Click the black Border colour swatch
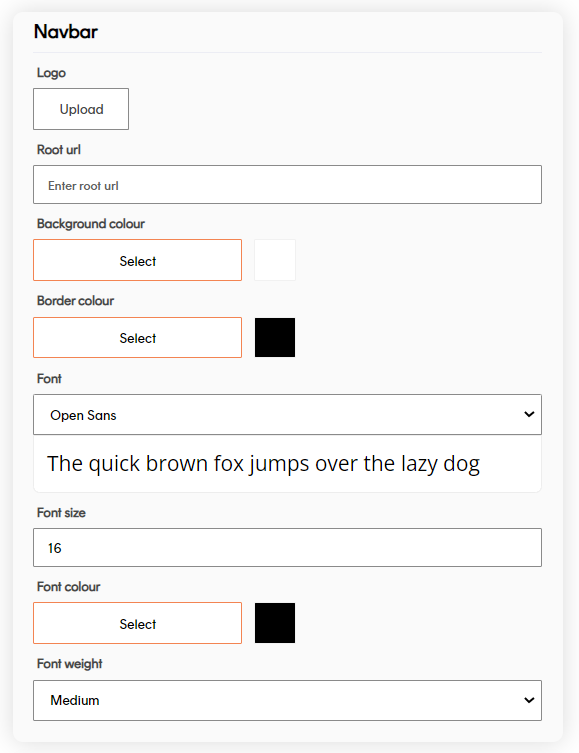This screenshot has height=753, width=579. click(275, 338)
